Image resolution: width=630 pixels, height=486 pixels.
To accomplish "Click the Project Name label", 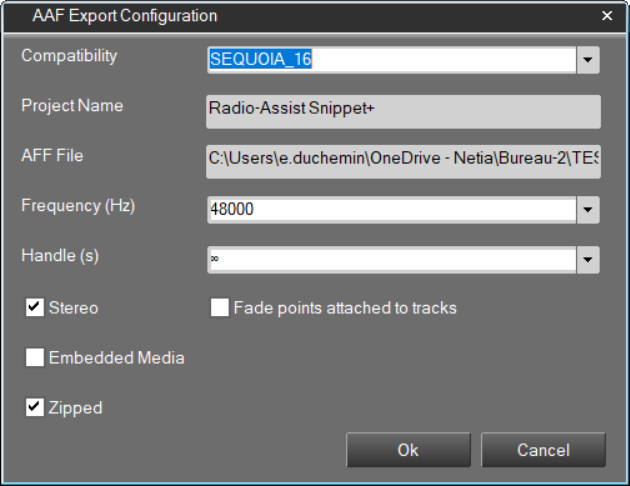I will [x=72, y=106].
